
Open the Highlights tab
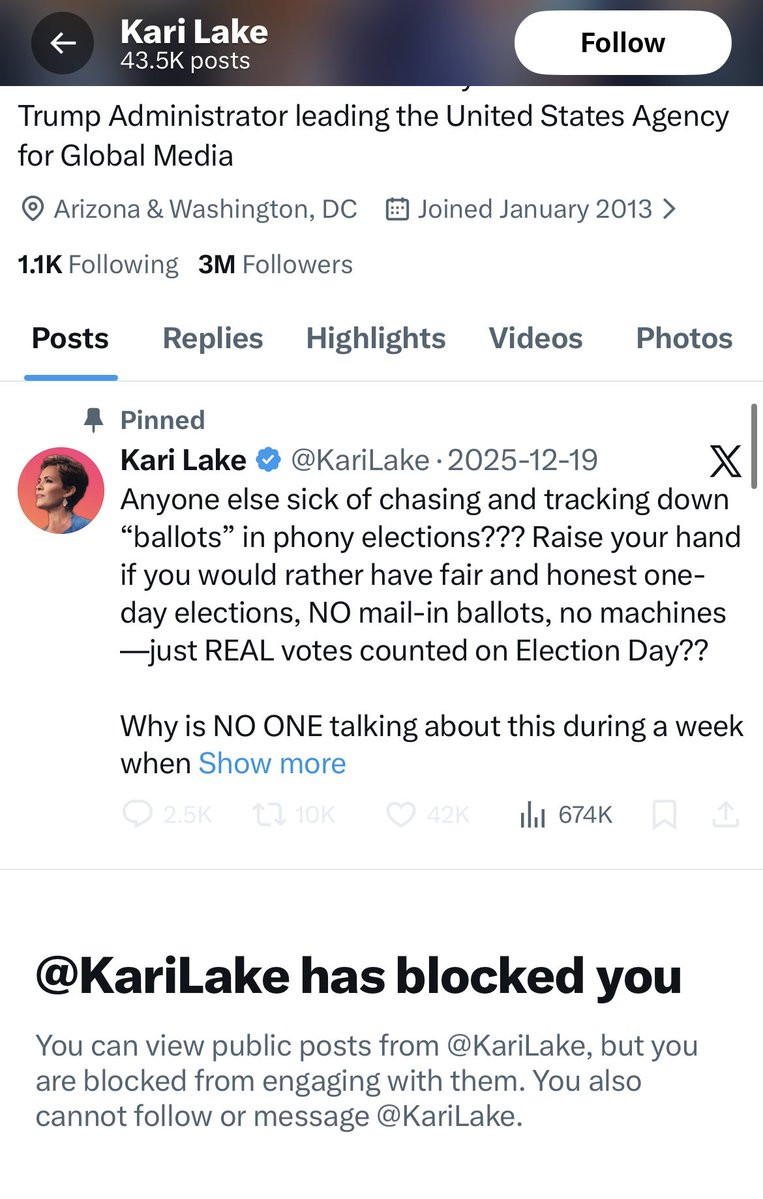pyautogui.click(x=375, y=338)
